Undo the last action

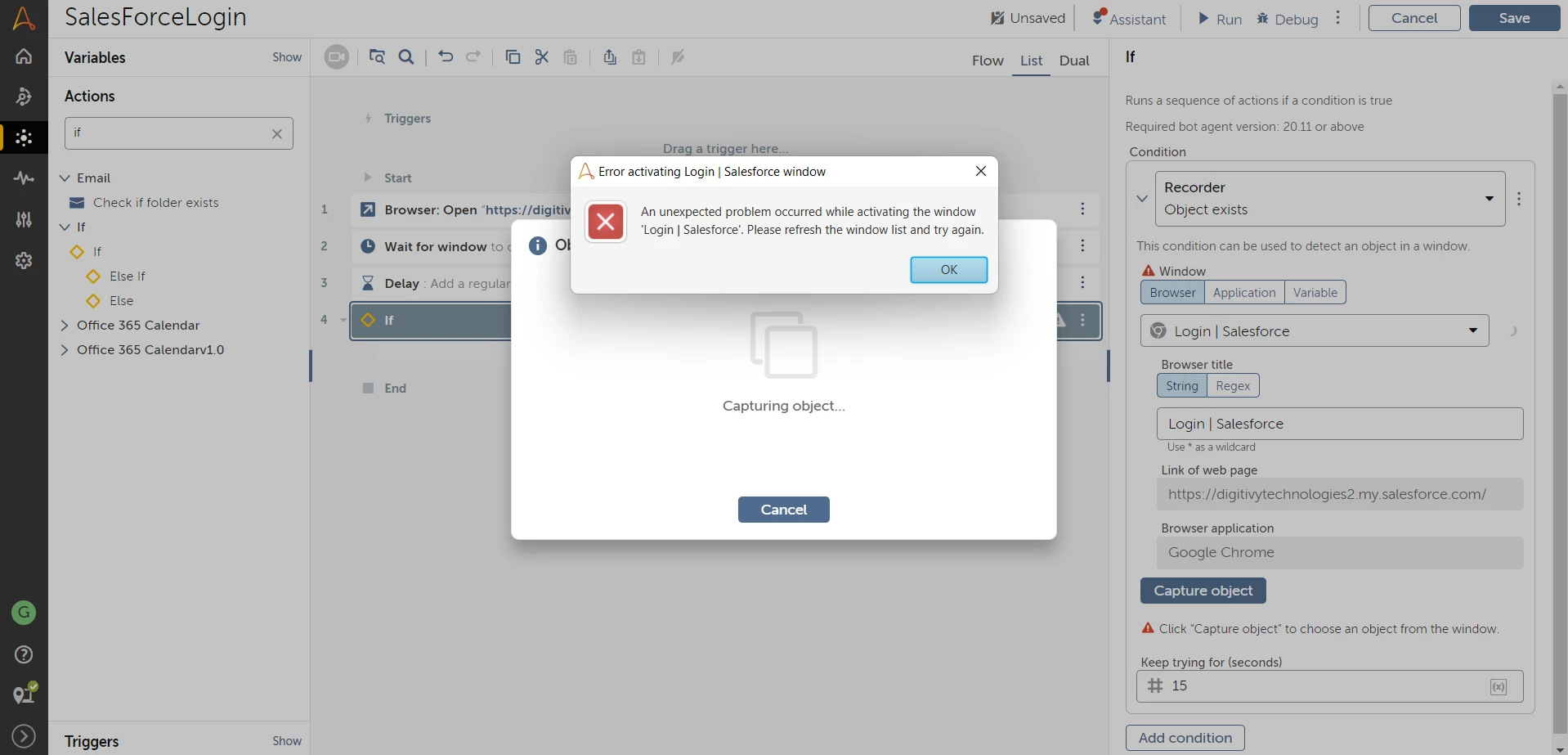click(446, 57)
